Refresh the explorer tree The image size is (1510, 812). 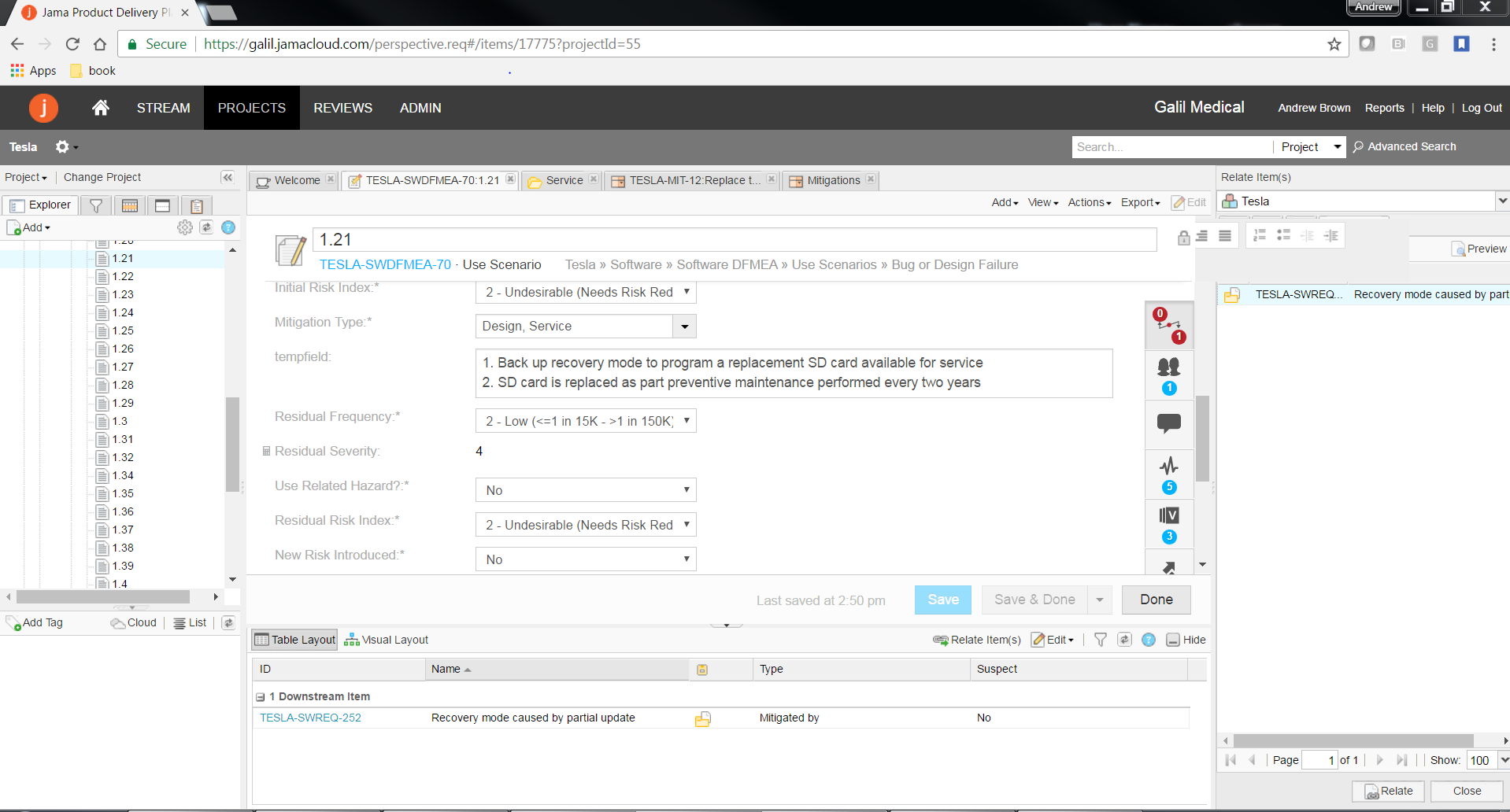click(206, 227)
